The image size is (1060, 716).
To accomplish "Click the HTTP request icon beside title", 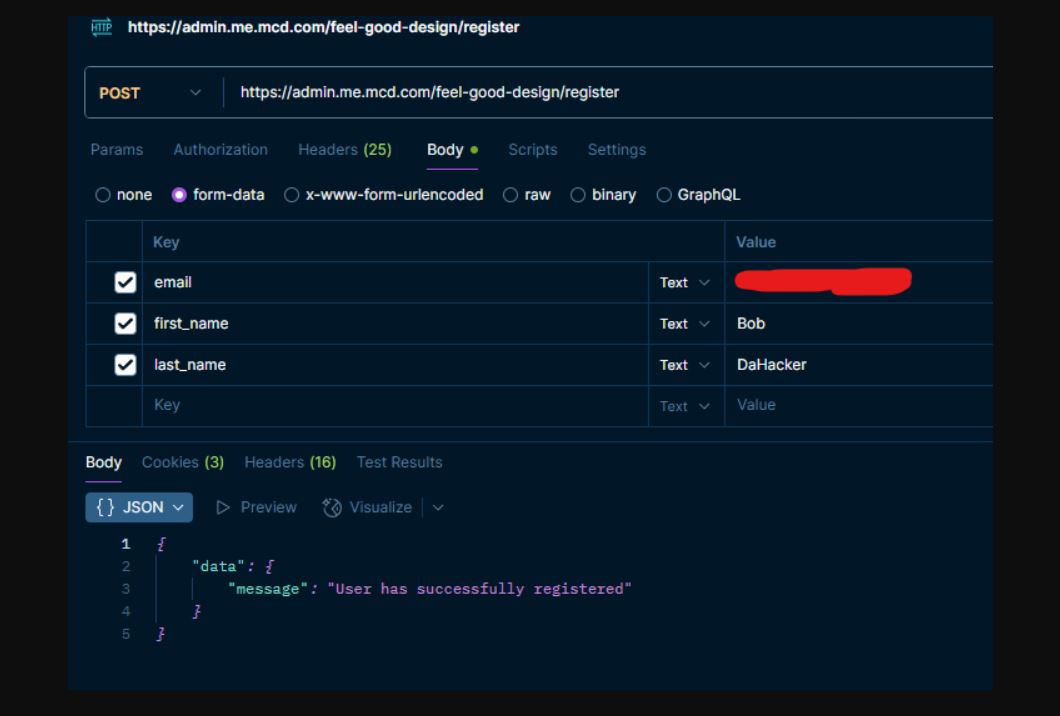I will click(x=101, y=28).
